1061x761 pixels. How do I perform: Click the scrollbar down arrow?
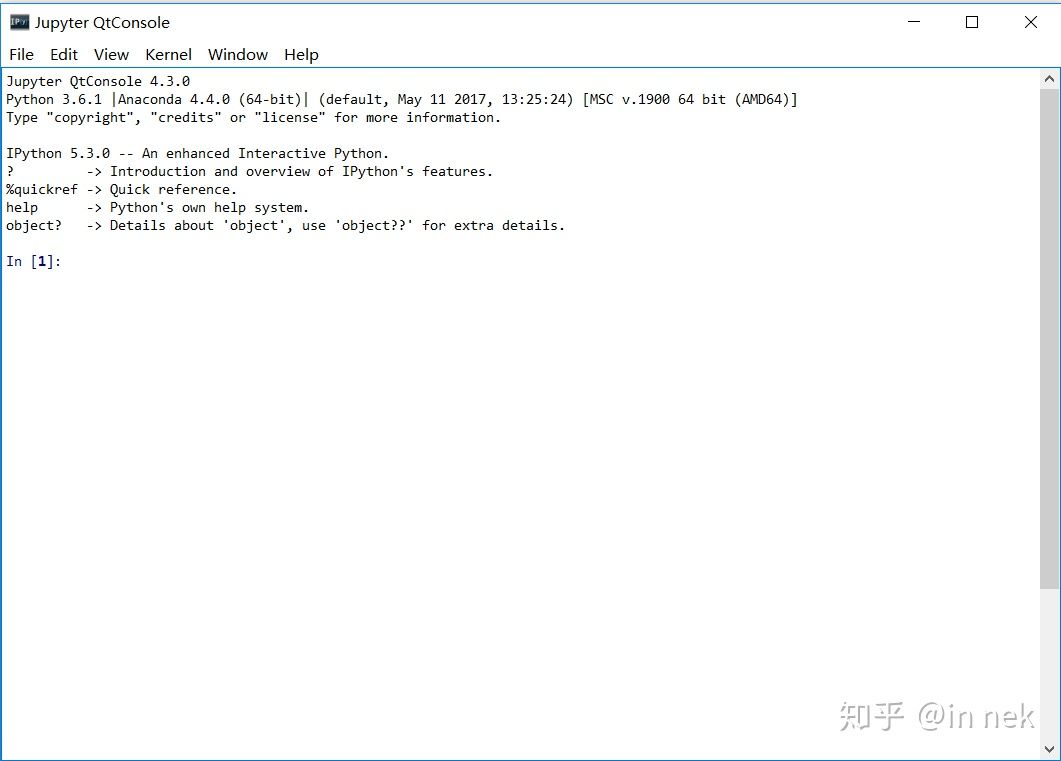[x=1049, y=749]
